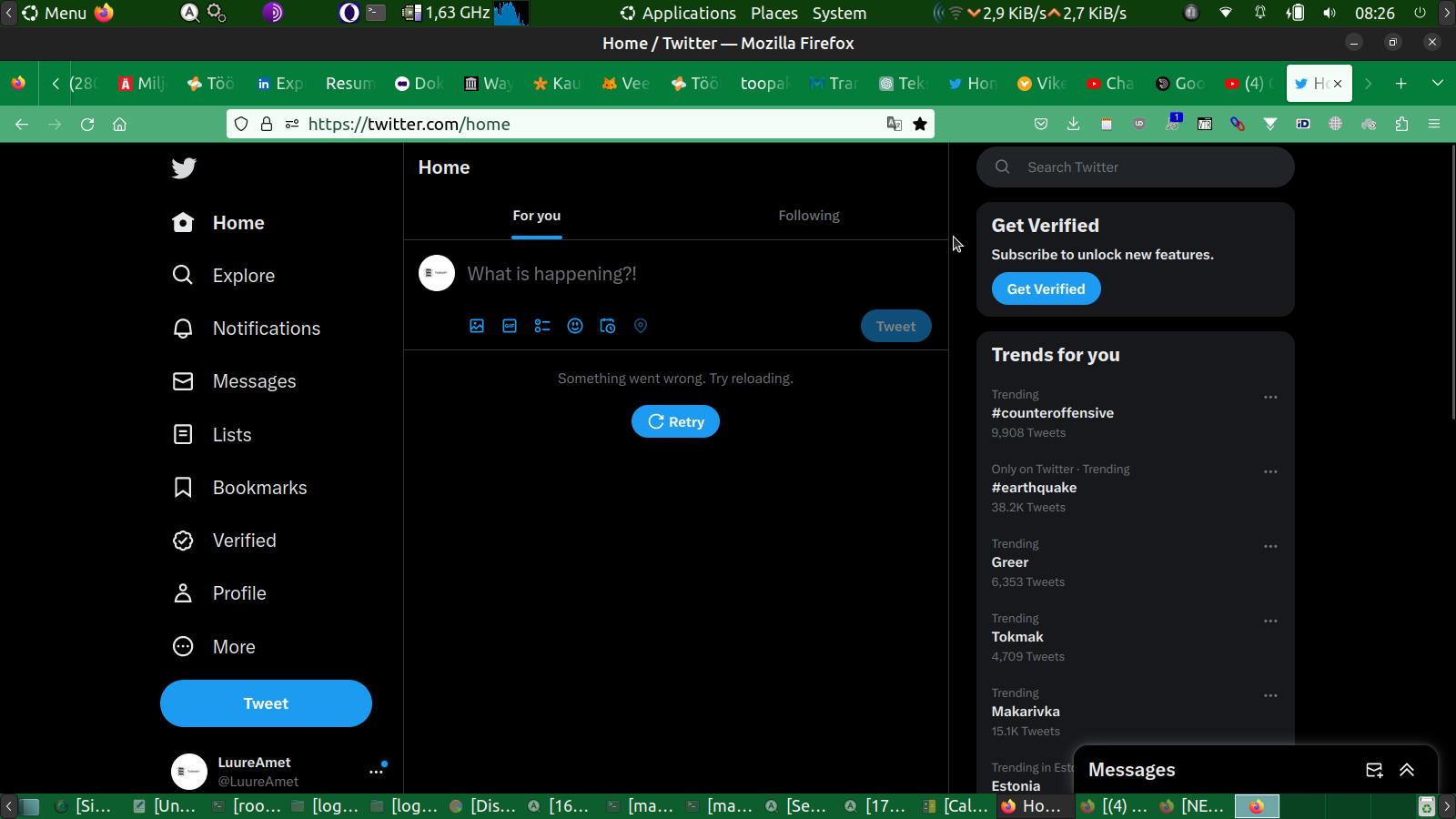Click the Tweet button in composer
This screenshot has width=1456, height=819.
(896, 327)
